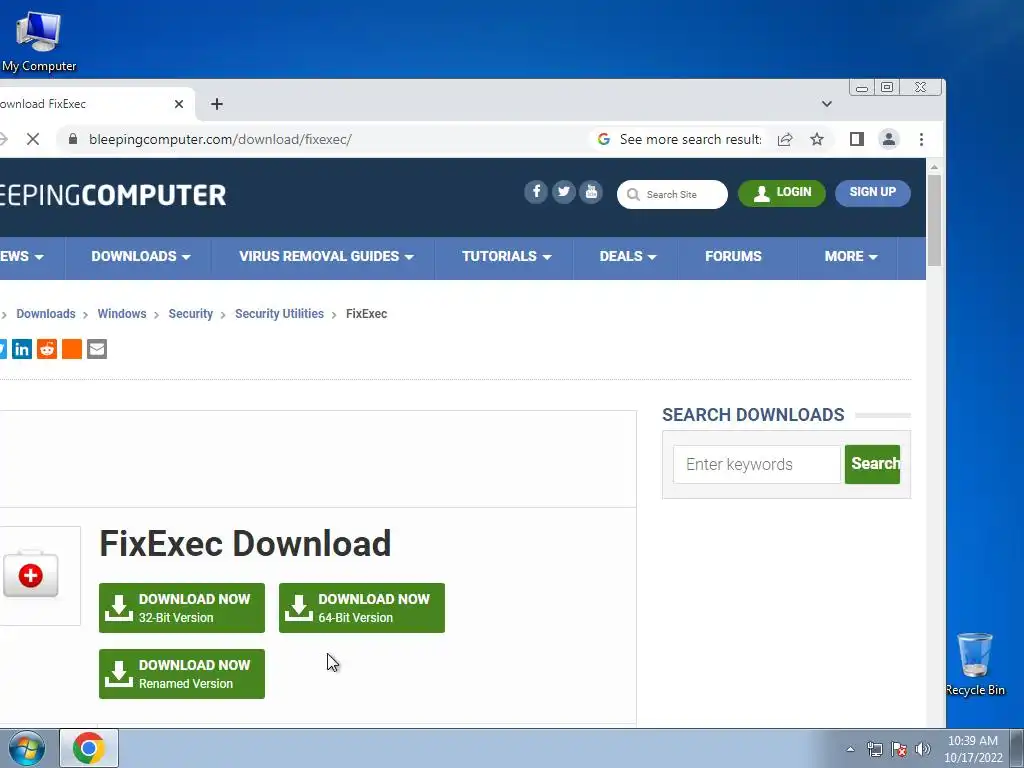Stop loading the page
Screen dimensions: 1024x768
point(33,139)
